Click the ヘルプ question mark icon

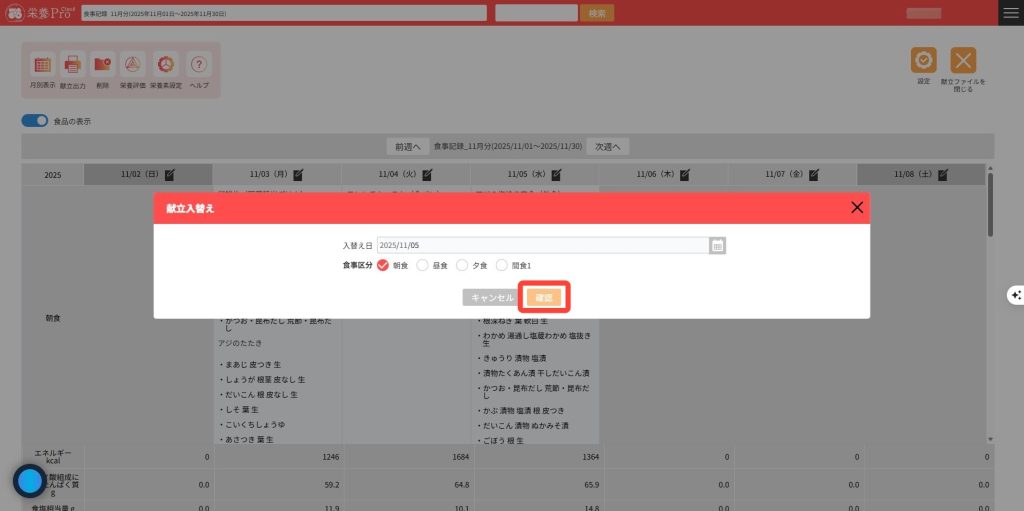[199, 65]
